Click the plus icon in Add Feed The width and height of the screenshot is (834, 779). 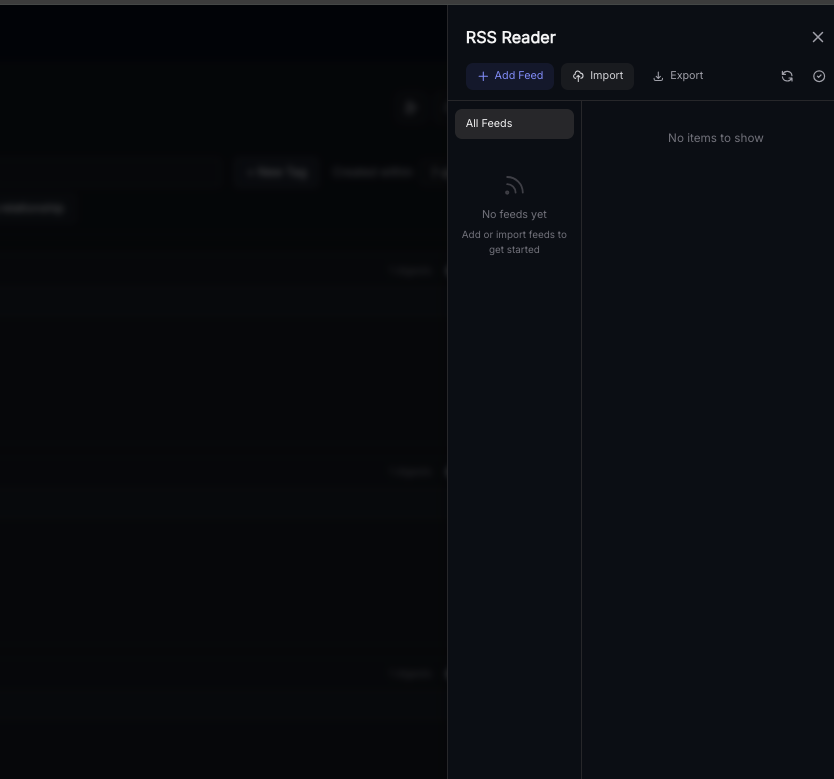pos(483,76)
